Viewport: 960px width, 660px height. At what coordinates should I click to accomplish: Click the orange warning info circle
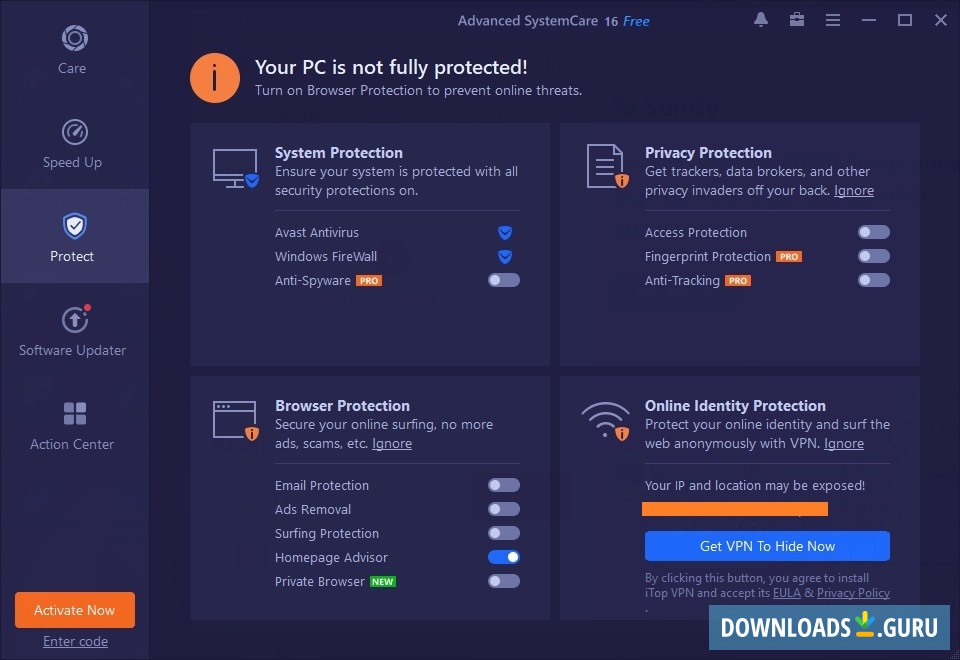[x=215, y=78]
